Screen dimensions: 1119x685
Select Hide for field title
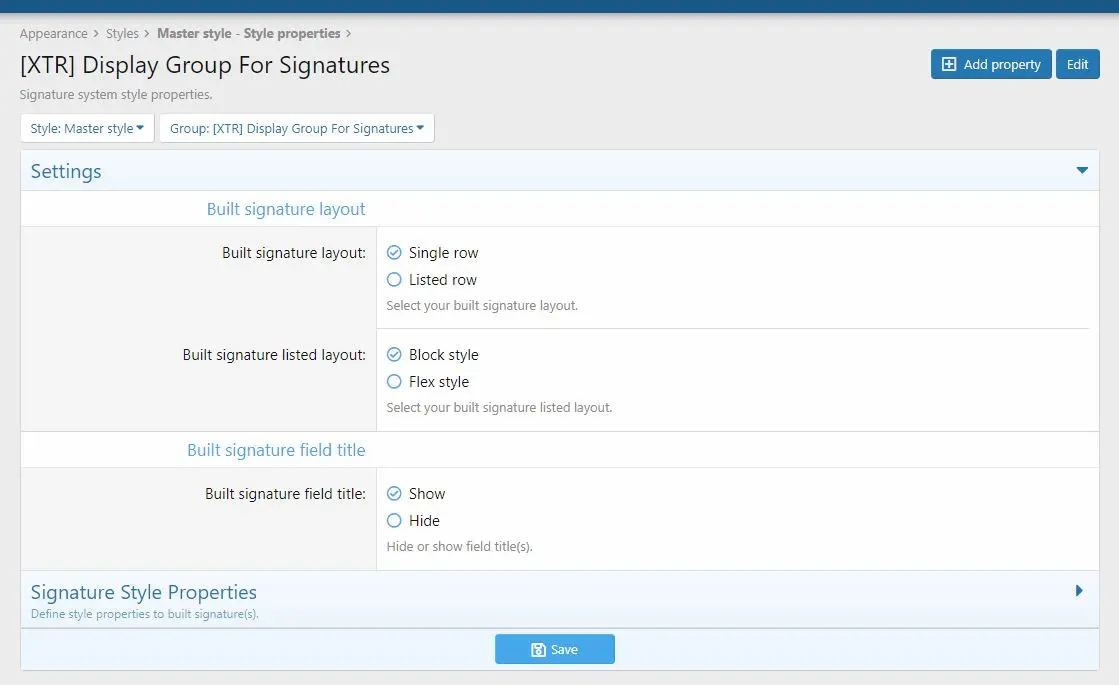[x=394, y=521]
